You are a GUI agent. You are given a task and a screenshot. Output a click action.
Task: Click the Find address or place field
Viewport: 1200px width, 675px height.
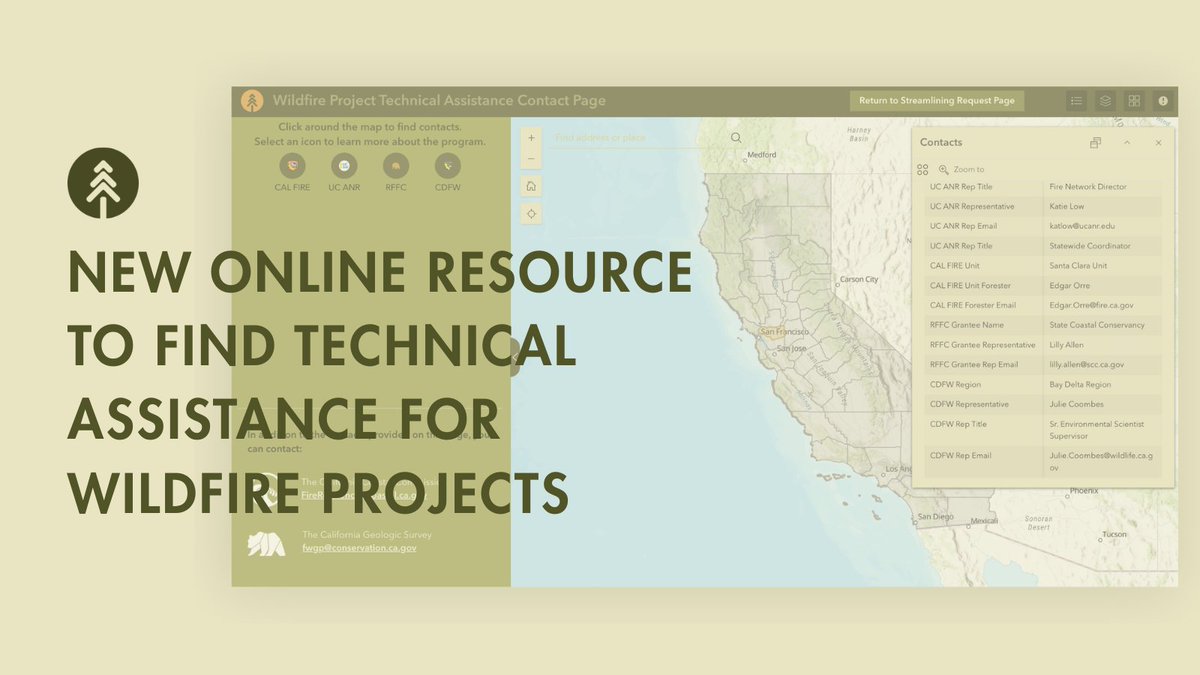[x=638, y=138]
